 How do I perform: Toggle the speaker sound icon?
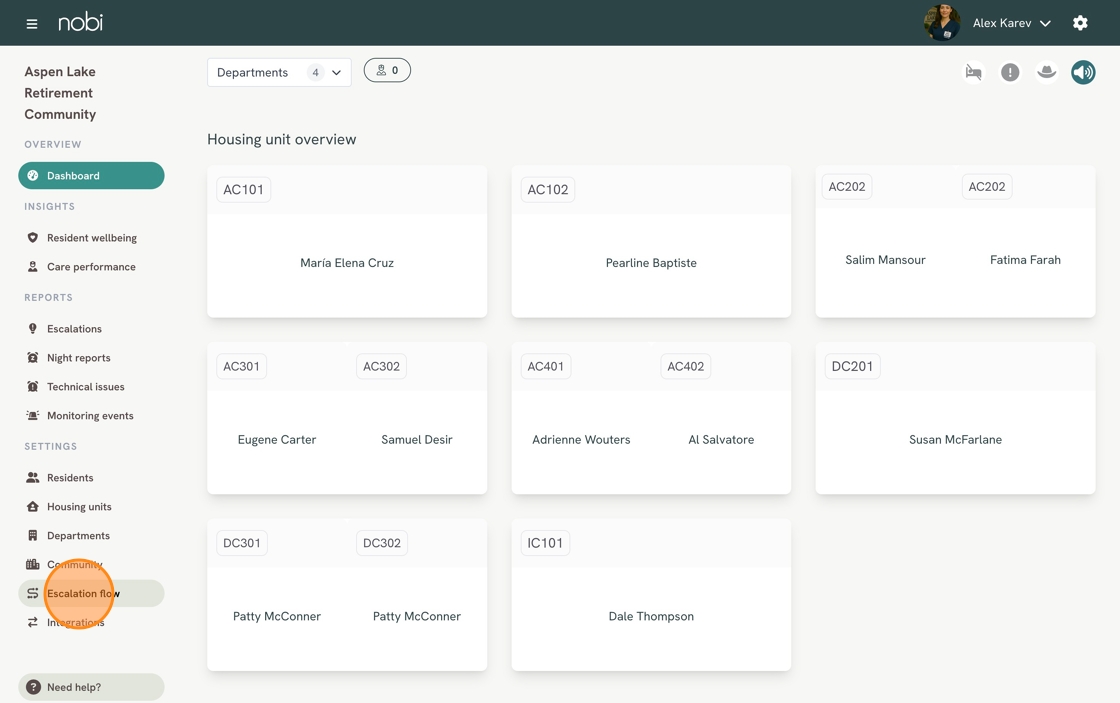[x=1083, y=72]
